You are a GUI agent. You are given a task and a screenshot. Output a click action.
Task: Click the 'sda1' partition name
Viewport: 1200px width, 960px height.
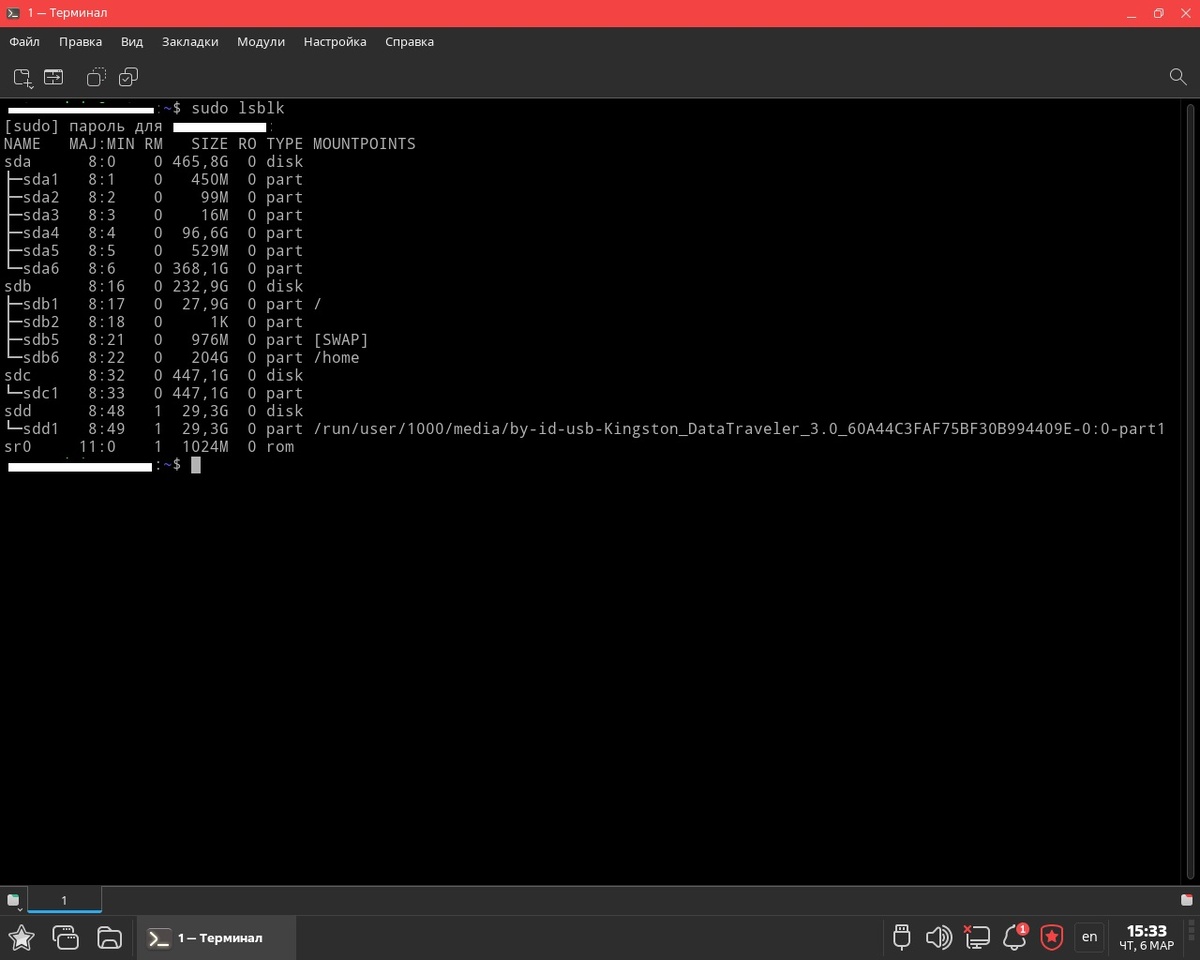pos(41,180)
